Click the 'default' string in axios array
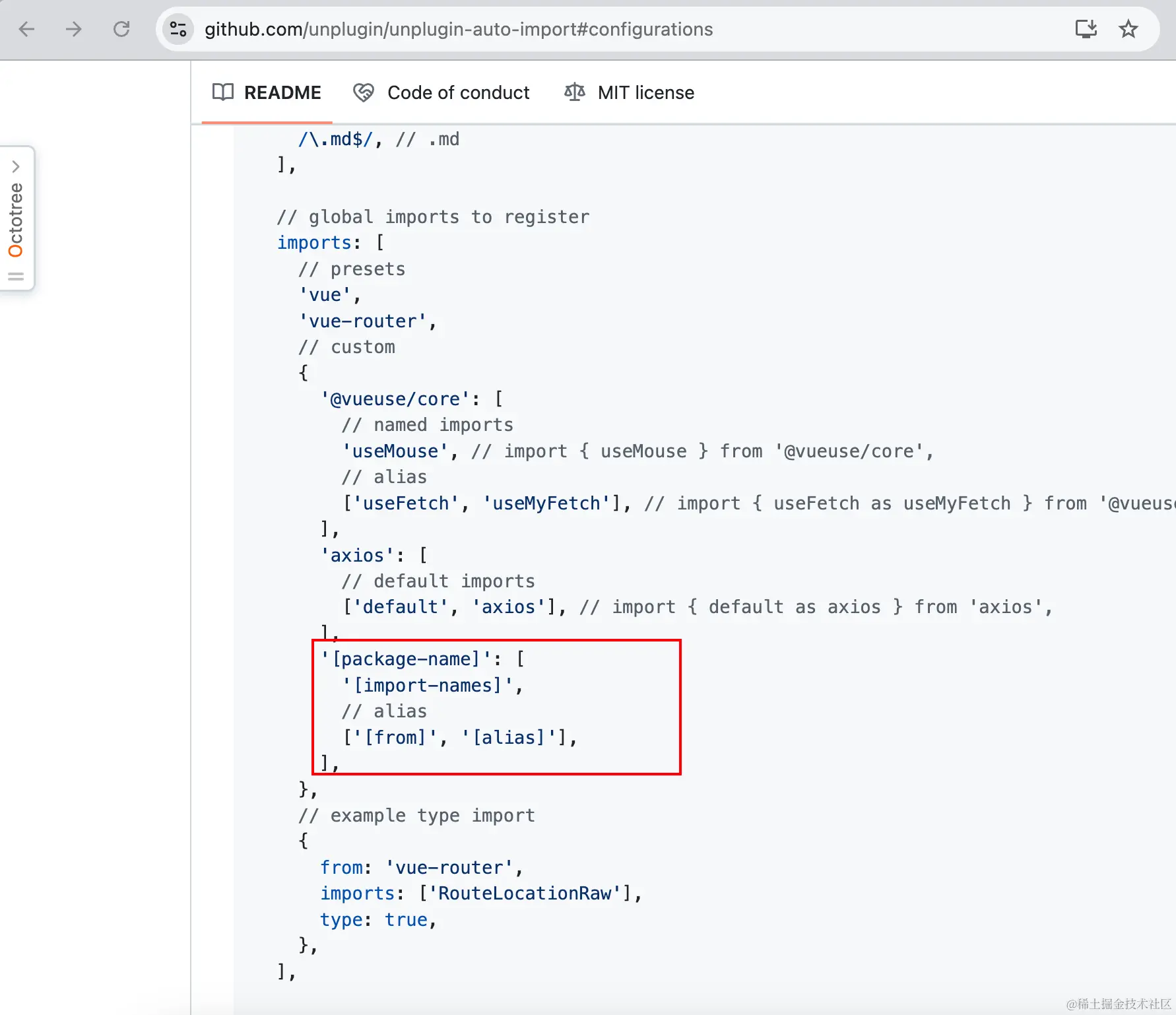1176x1015 pixels. pyautogui.click(x=401, y=607)
